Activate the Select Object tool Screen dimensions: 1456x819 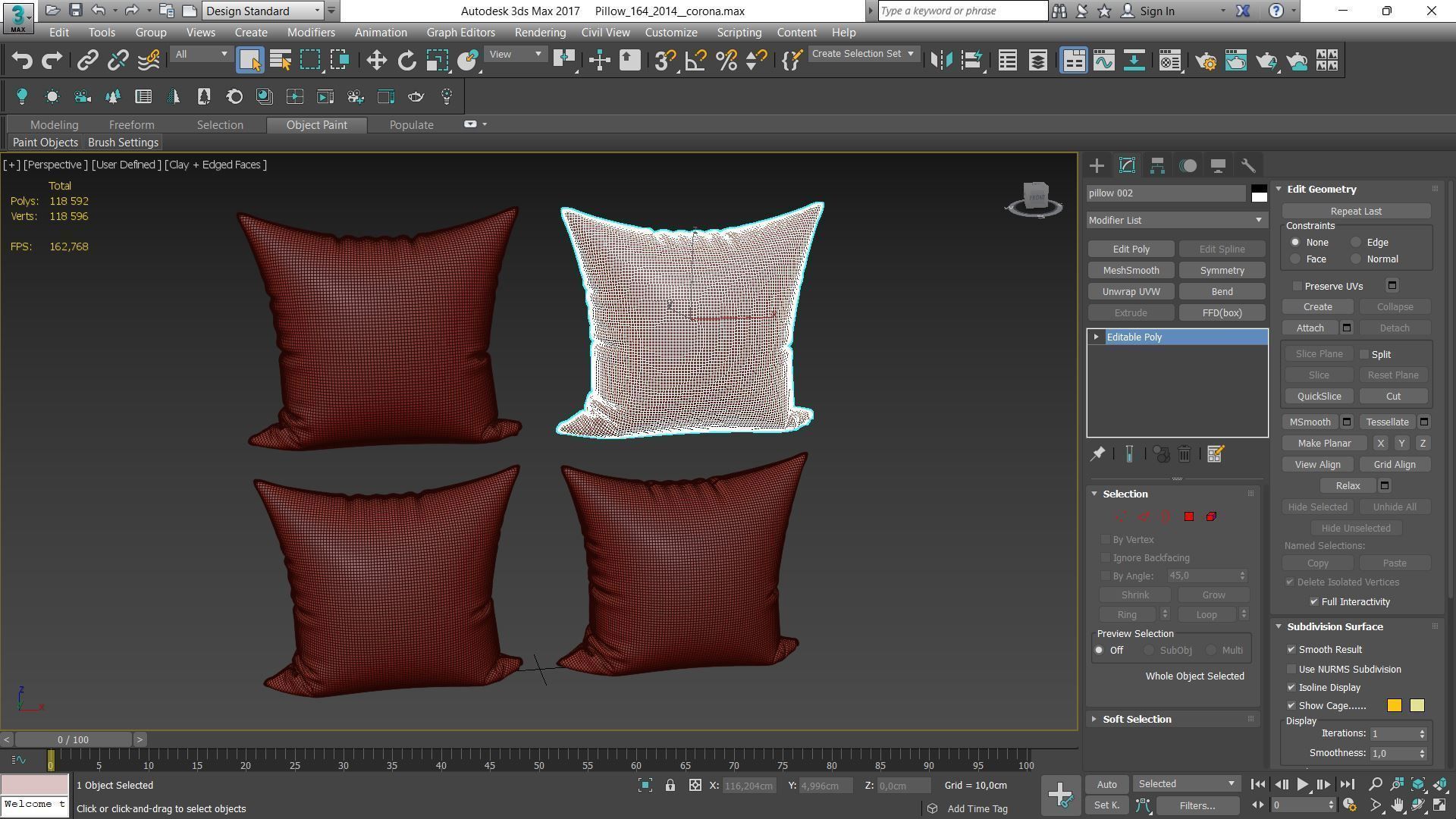point(249,61)
